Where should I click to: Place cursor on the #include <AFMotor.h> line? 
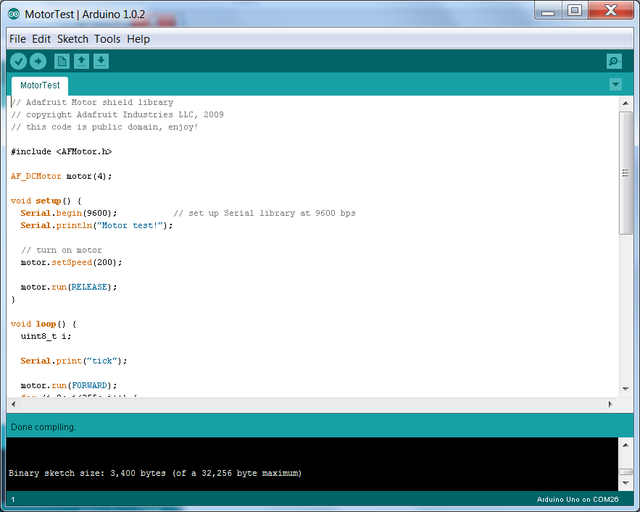[62, 151]
